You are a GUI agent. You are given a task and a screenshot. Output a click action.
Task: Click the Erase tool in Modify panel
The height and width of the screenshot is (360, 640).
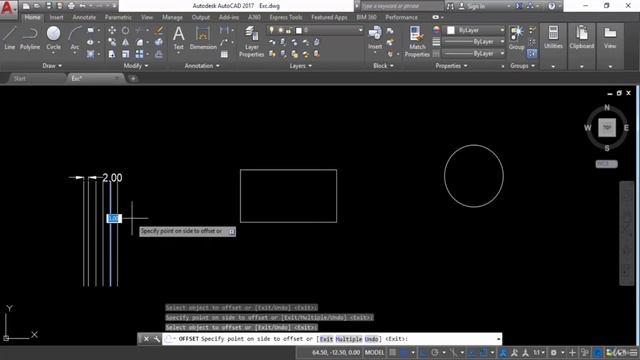[159, 30]
